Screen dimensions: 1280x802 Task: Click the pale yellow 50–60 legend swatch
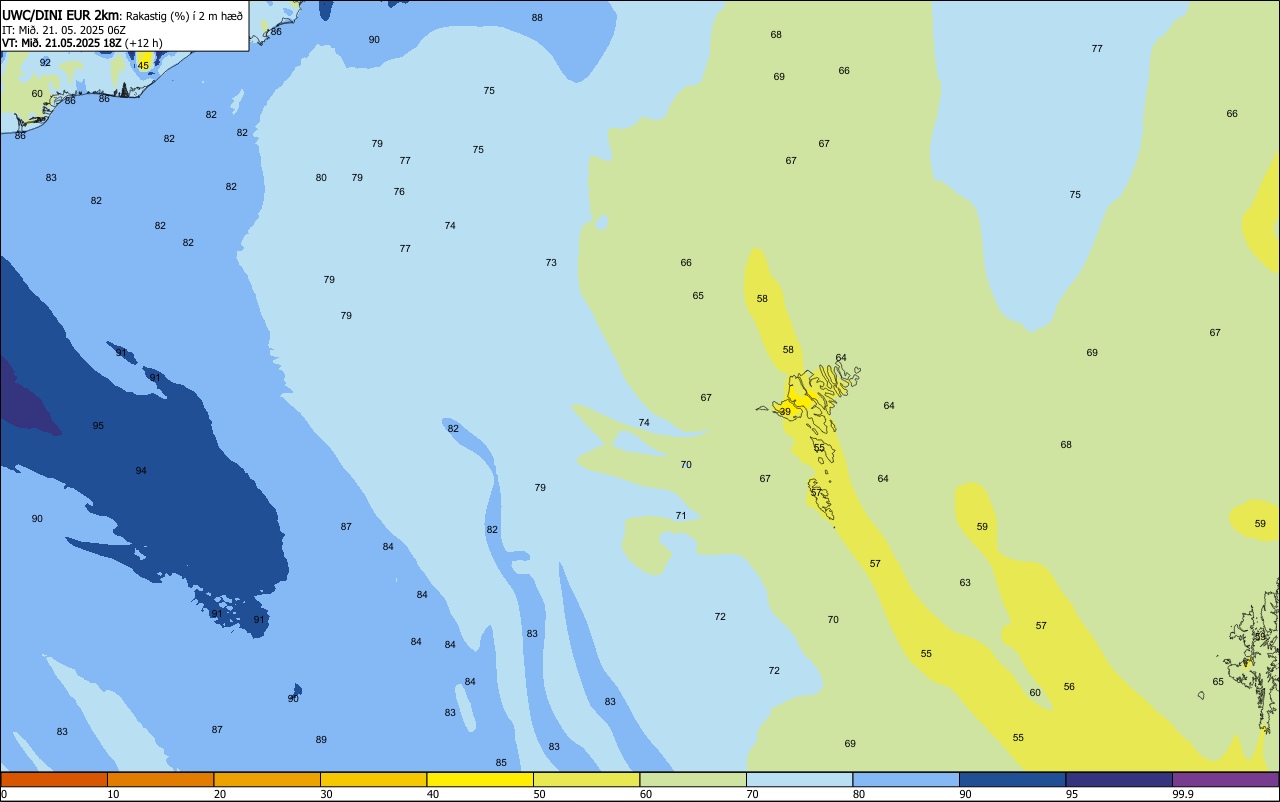click(x=586, y=779)
